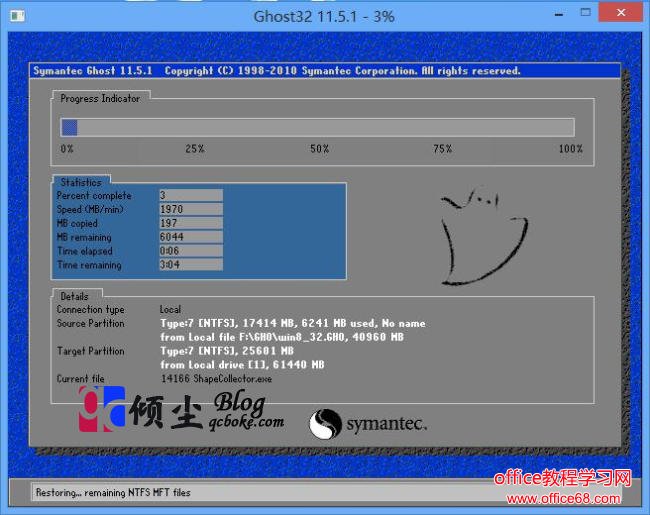This screenshot has height=515, width=650.
Task: Click the 25% progress scale mark
Action: tap(195, 149)
